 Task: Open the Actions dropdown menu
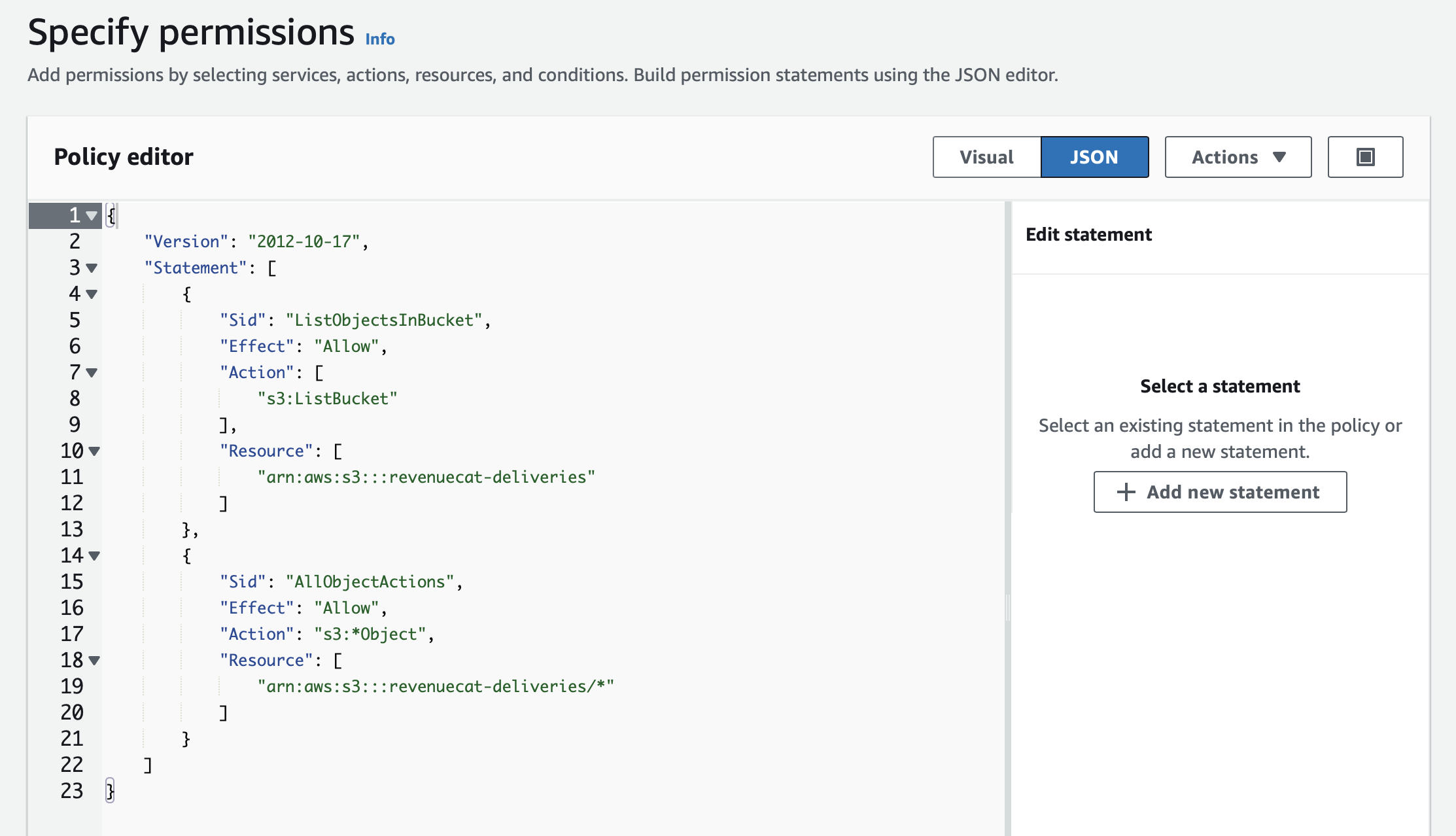(1238, 157)
